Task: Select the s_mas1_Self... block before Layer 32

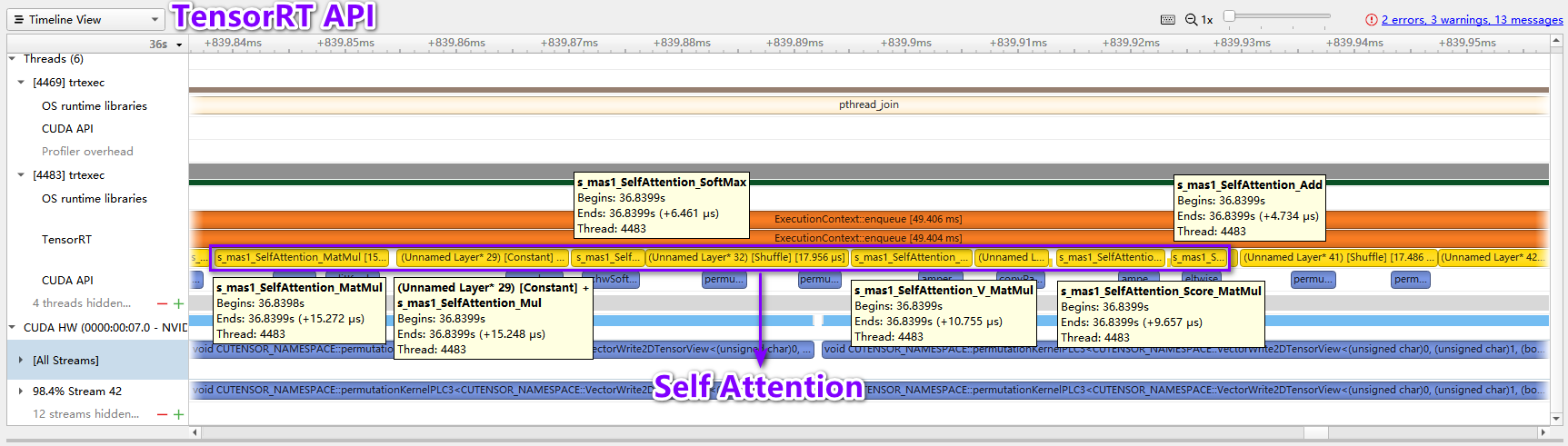Action: 608,258
